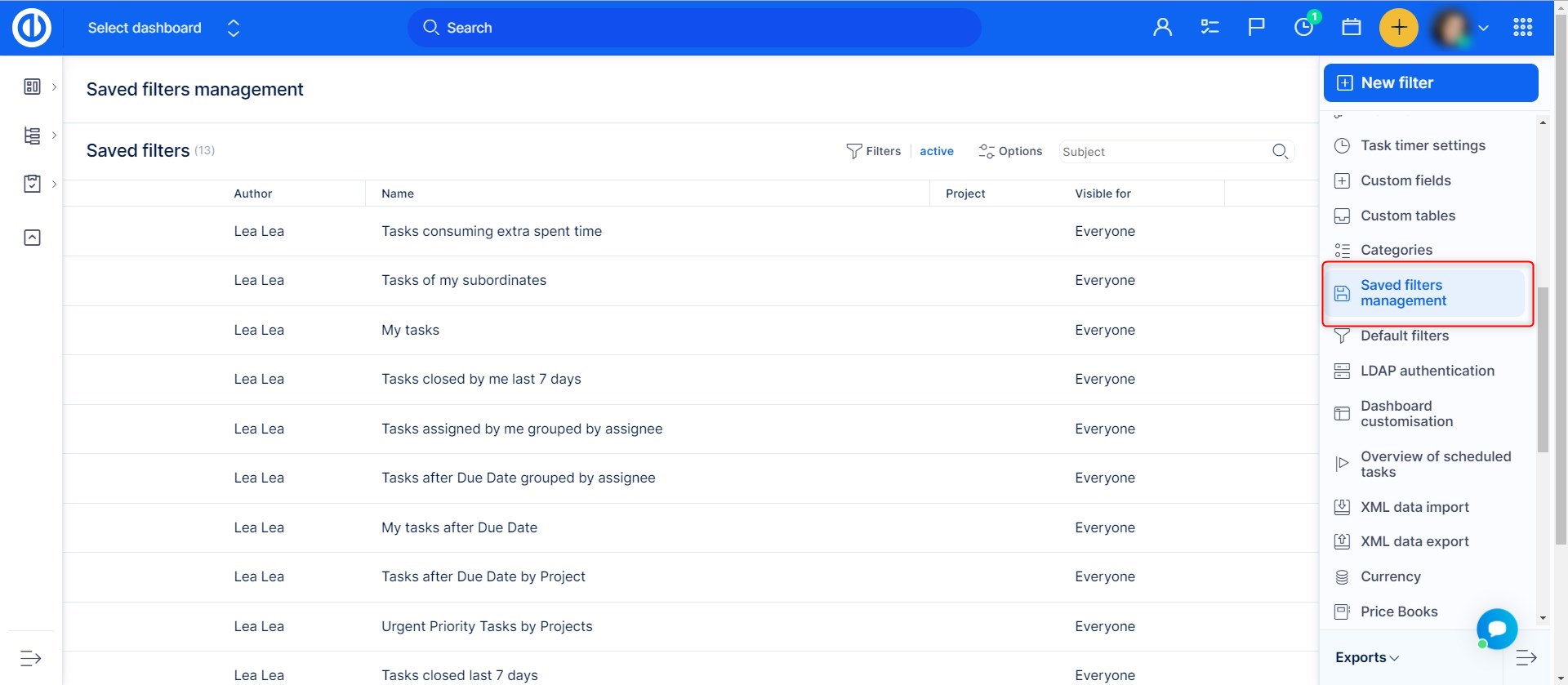Open the chat support bubble
The width and height of the screenshot is (1568, 685).
[x=1496, y=629]
